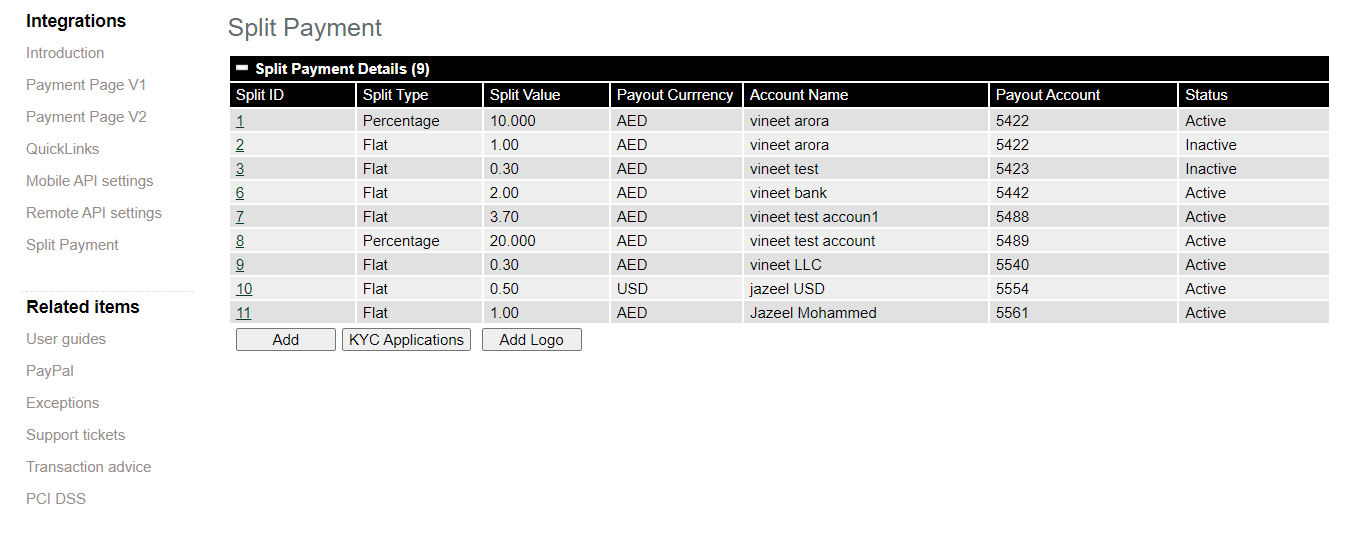Select QuickLinks in the sidebar
Viewport: 1372px width, 552px height.
pos(63,149)
